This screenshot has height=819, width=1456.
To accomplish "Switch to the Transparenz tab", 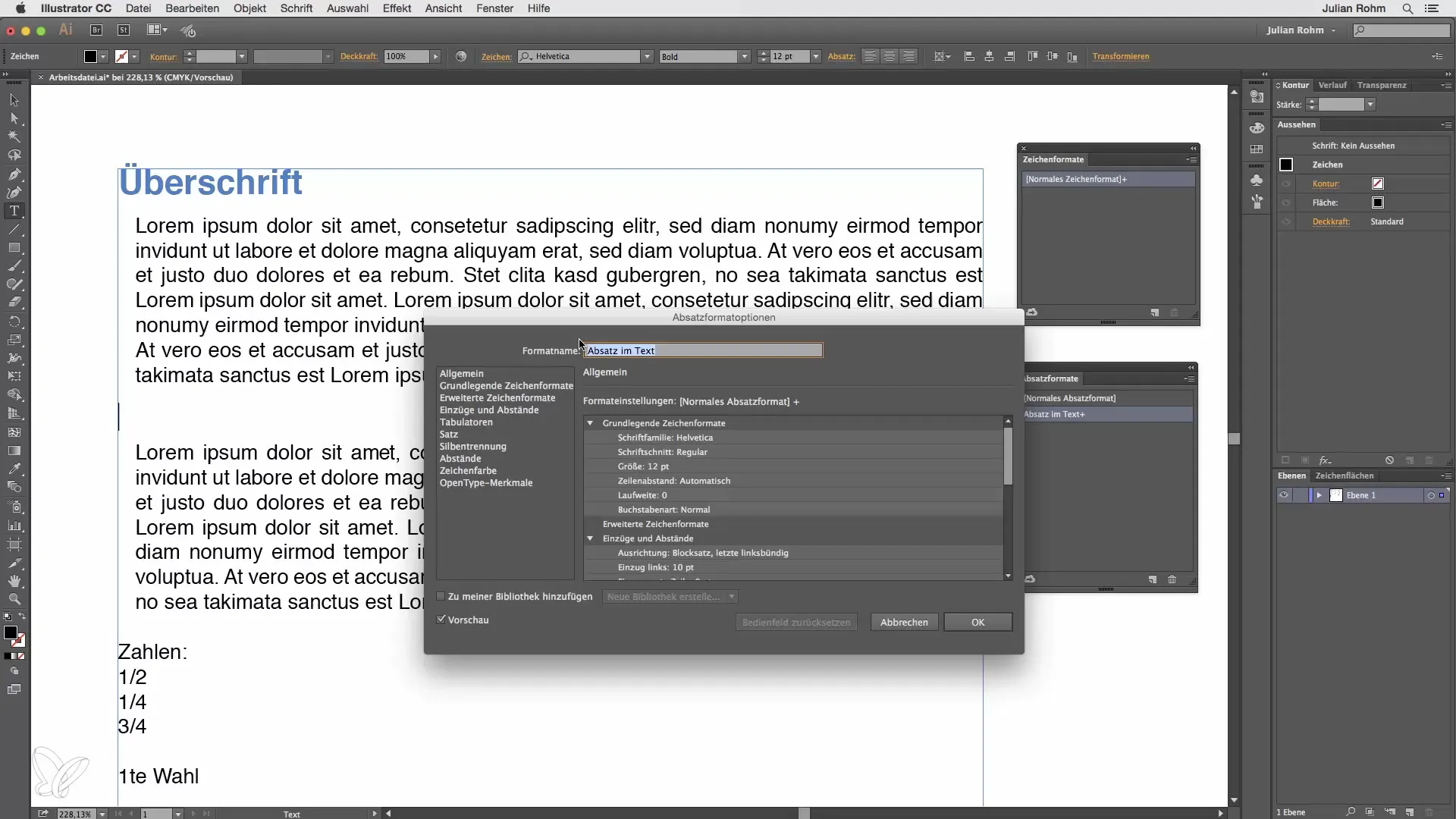I will 1382,85.
